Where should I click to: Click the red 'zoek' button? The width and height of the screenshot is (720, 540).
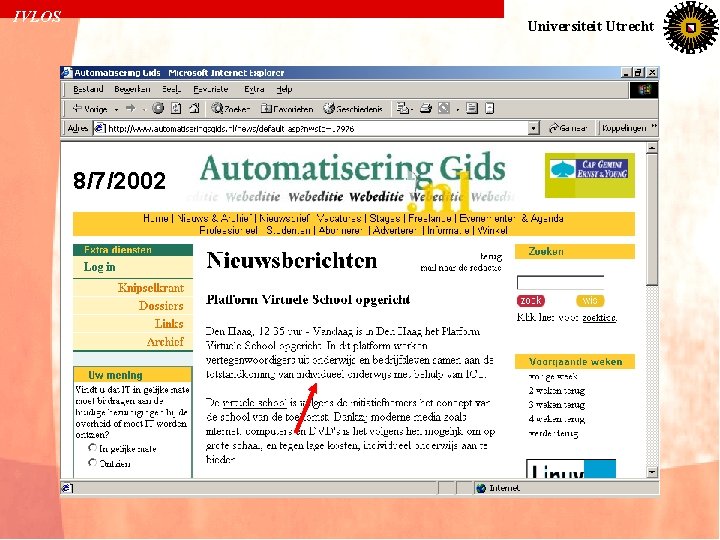click(x=530, y=300)
